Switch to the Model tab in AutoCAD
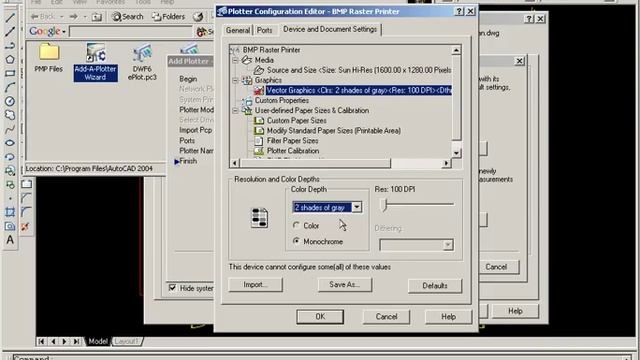This screenshot has width=640, height=360. (98, 341)
